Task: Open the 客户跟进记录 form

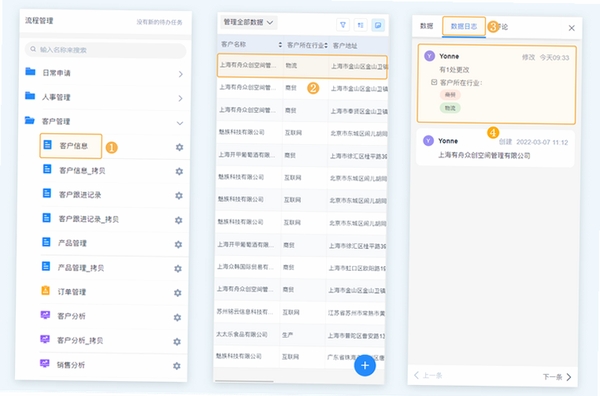Action: point(80,195)
